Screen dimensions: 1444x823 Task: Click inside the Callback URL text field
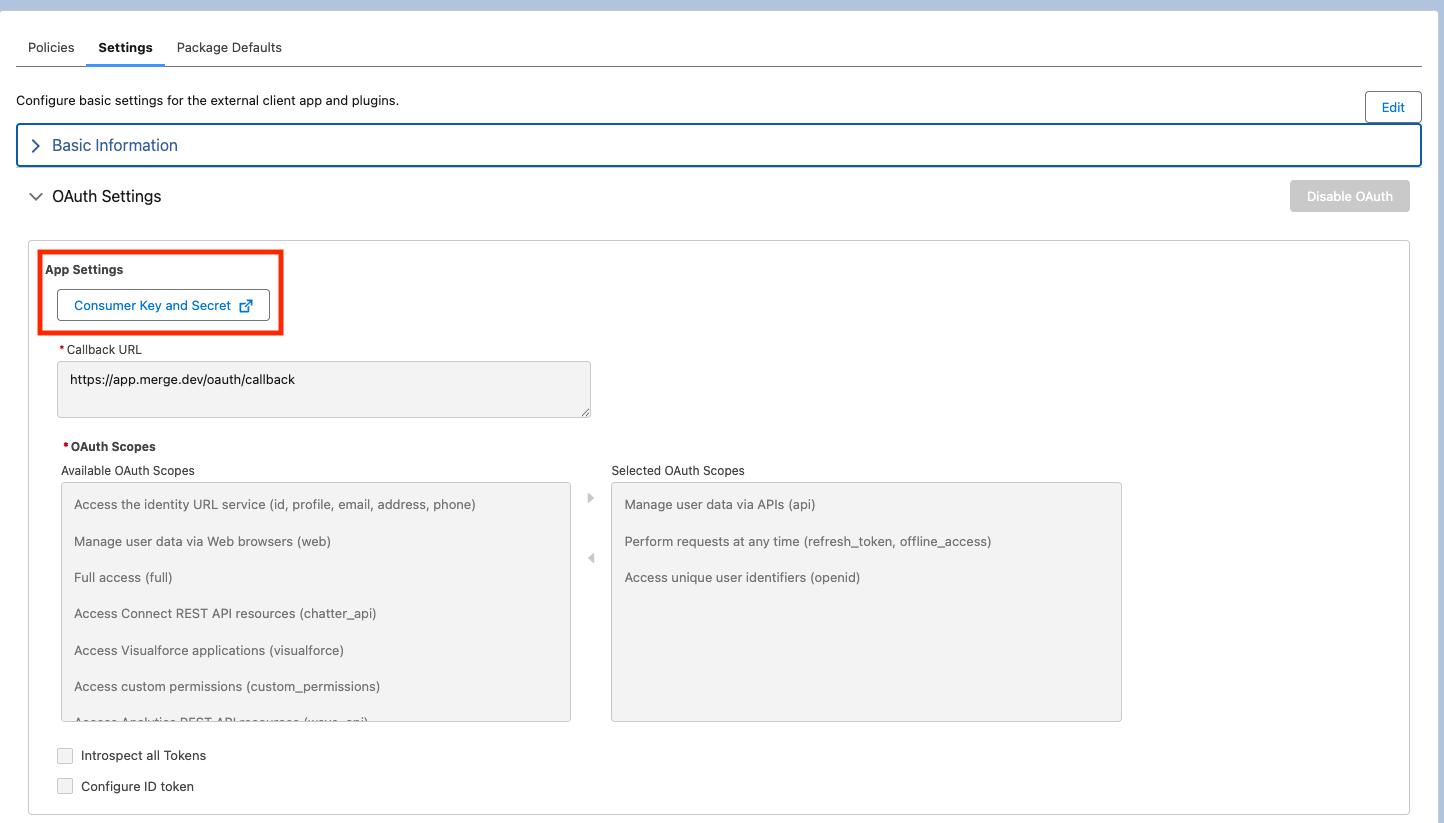324,390
